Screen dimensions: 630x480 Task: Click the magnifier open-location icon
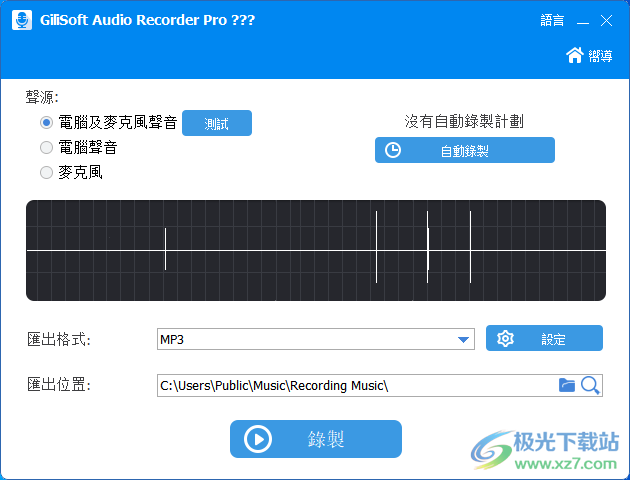(590, 386)
